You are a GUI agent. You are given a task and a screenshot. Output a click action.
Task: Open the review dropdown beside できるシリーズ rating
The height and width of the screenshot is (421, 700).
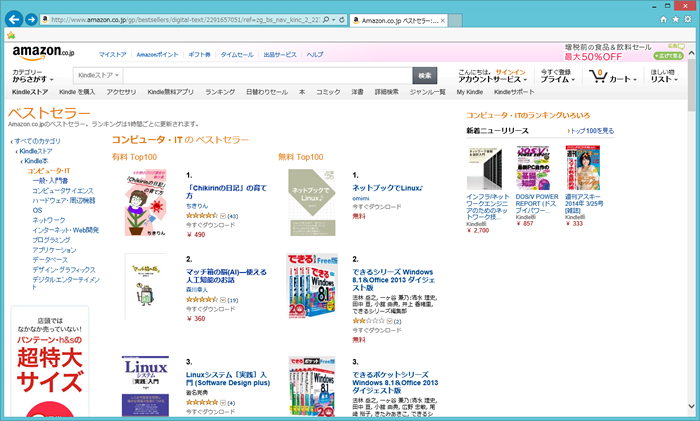coord(389,321)
